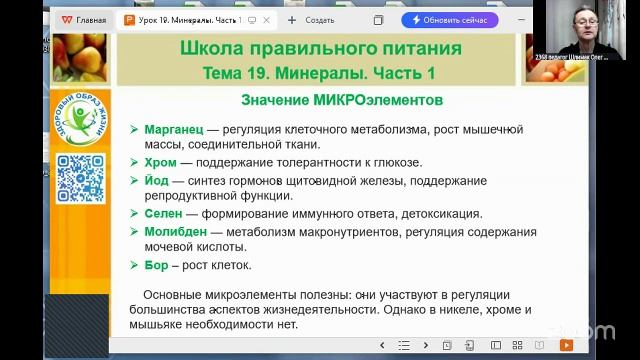Click the Создать create label
The image size is (640, 360).
pos(320,20)
